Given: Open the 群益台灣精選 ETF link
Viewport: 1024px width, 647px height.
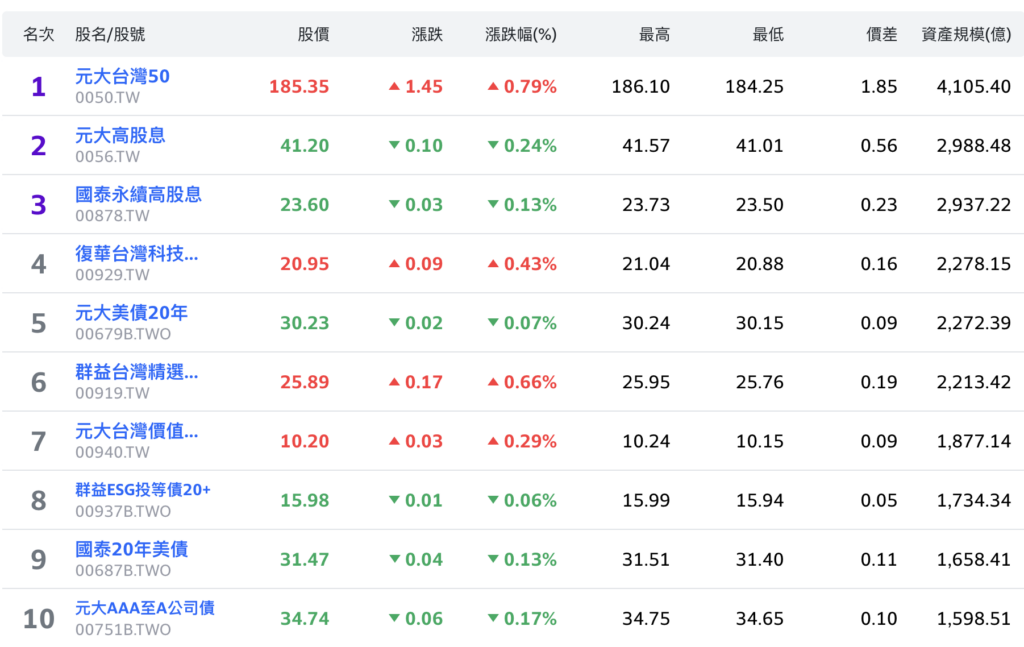Looking at the screenshot, I should point(136,372).
